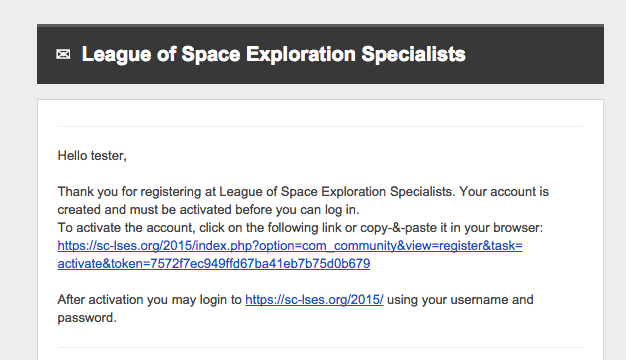Image resolution: width=626 pixels, height=360 pixels.
Task: Click the word 'Specialists' in the header title
Action: (x=413, y=54)
